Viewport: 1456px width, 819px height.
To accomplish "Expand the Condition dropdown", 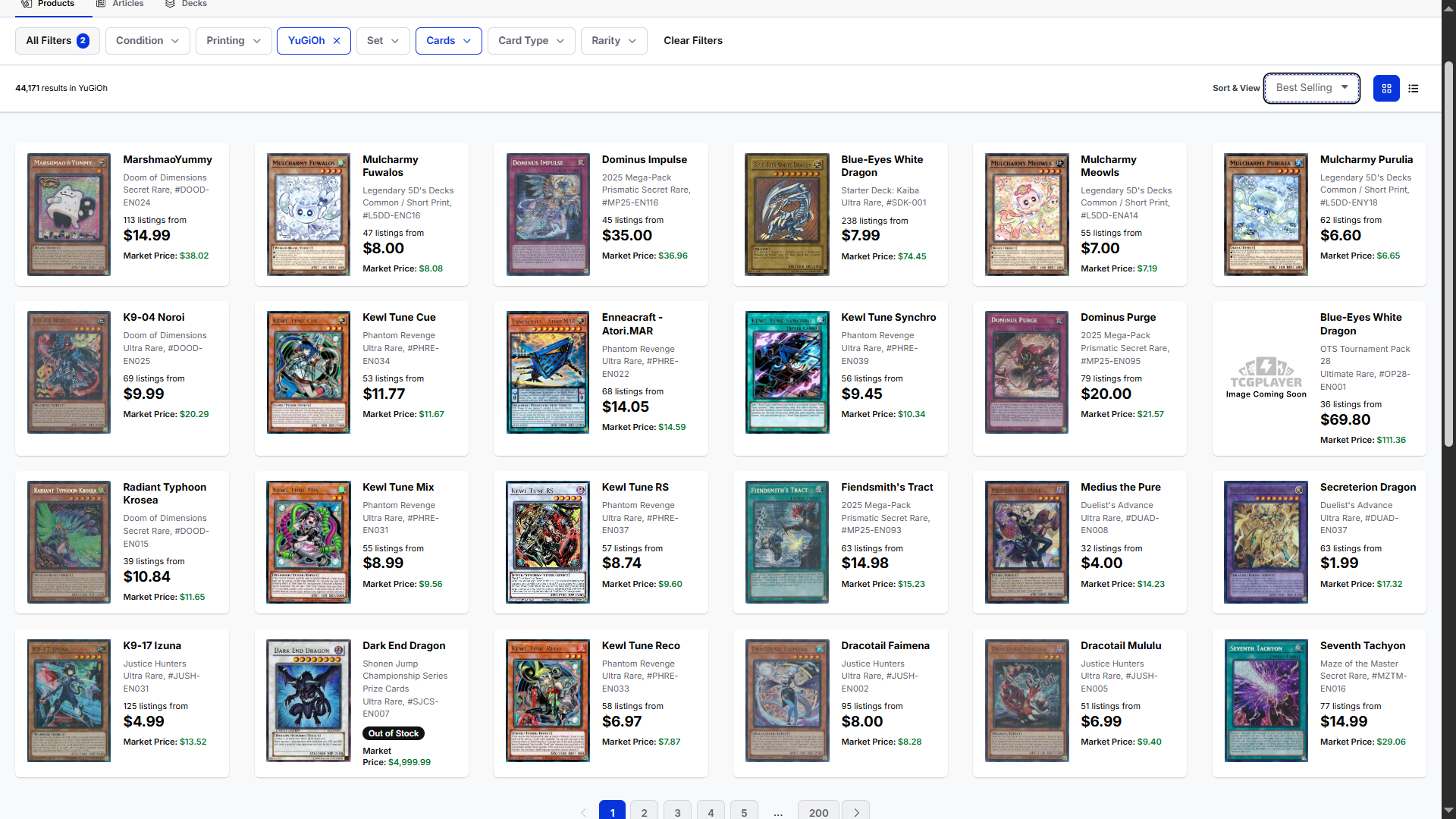I will pos(147,41).
